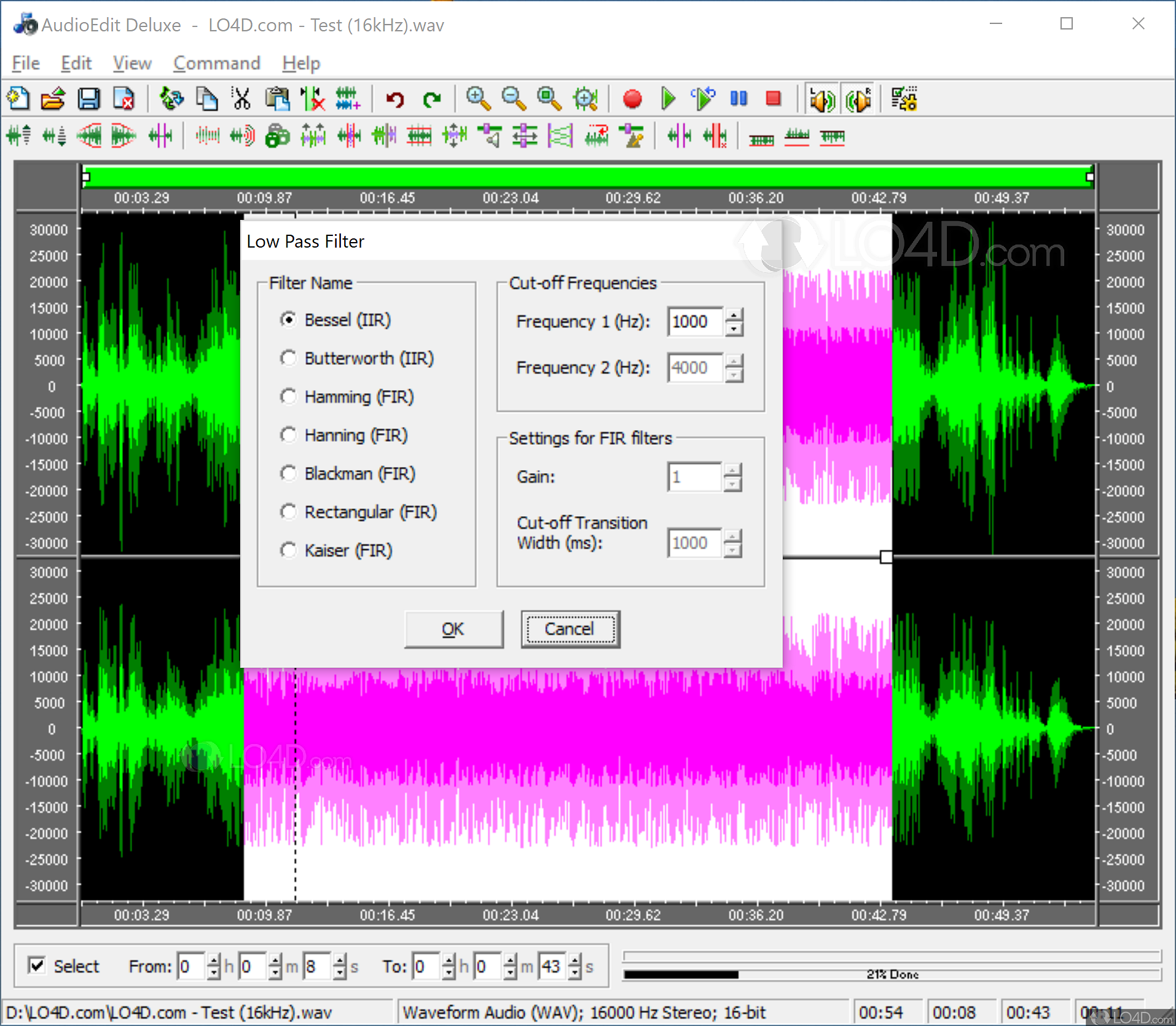
Task: Confirm the Low Pass Filter with OK
Action: coord(453,629)
